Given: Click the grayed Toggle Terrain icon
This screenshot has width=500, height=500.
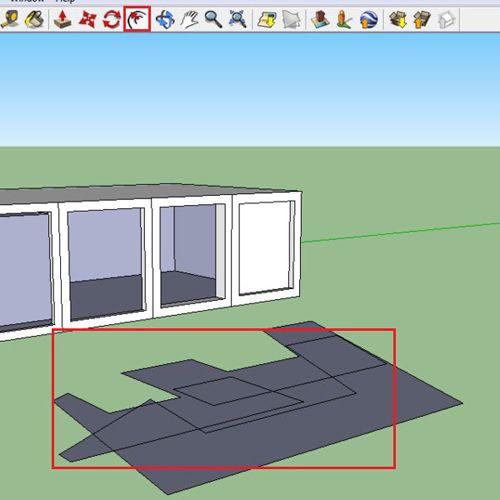Looking at the screenshot, I should (291, 20).
